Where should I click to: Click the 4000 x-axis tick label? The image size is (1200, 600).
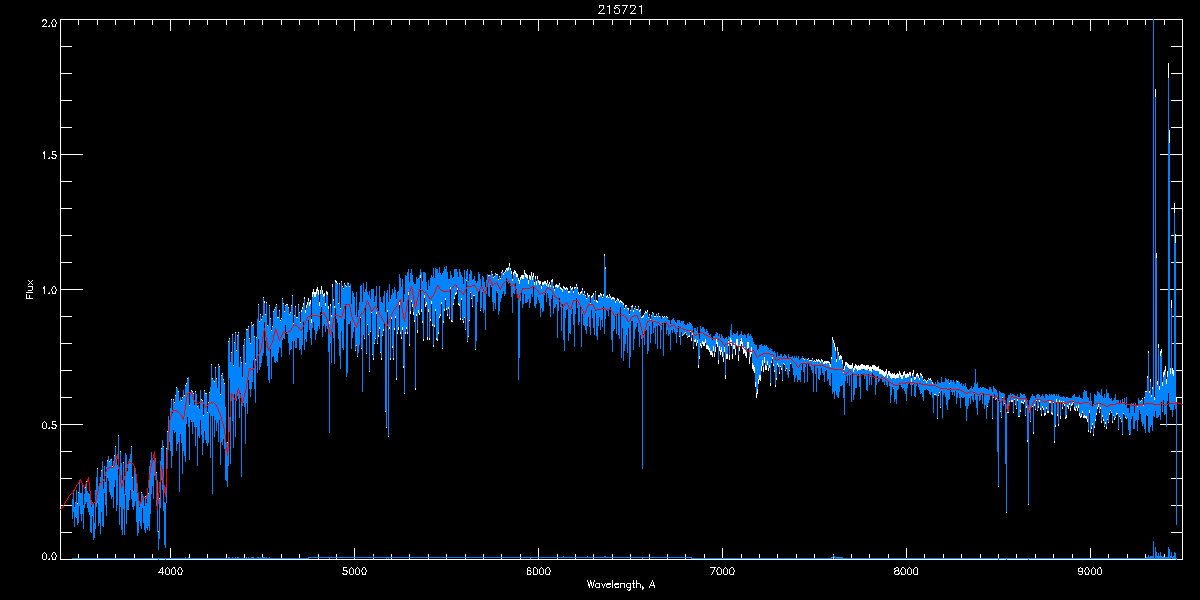pyautogui.click(x=170, y=572)
